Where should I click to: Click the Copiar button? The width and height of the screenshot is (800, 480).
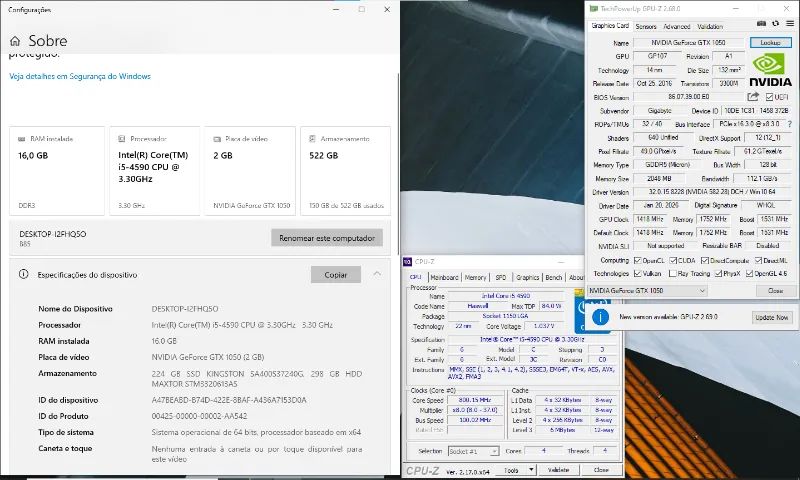pos(336,274)
